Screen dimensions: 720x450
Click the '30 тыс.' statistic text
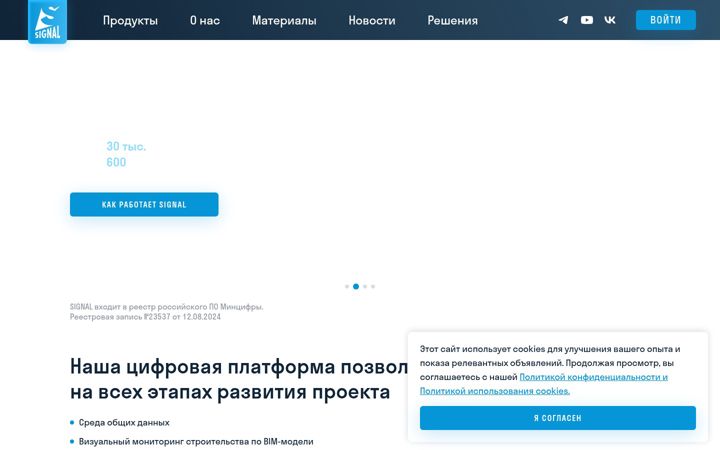pyautogui.click(x=126, y=146)
